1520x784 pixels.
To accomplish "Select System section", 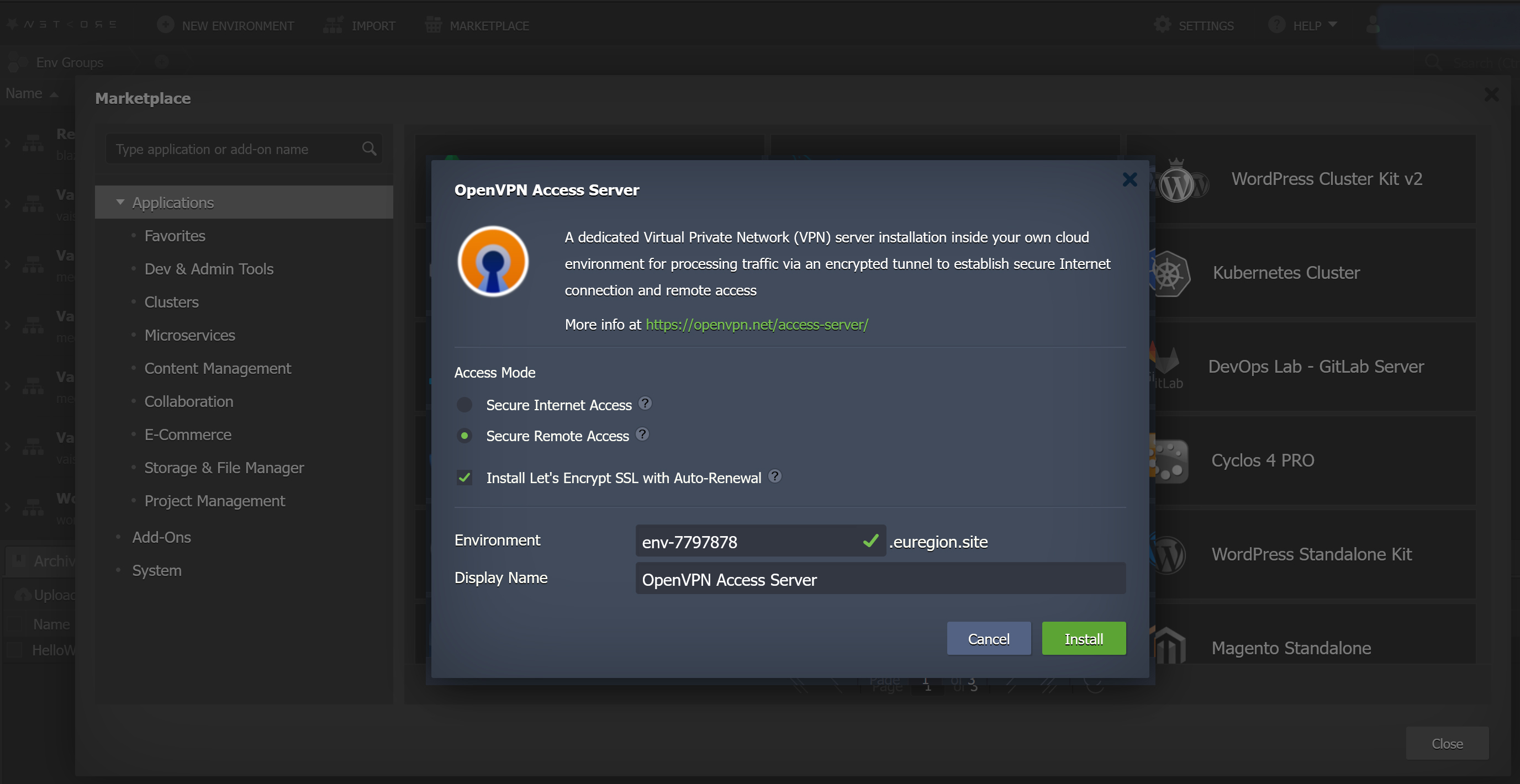I will coord(157,570).
